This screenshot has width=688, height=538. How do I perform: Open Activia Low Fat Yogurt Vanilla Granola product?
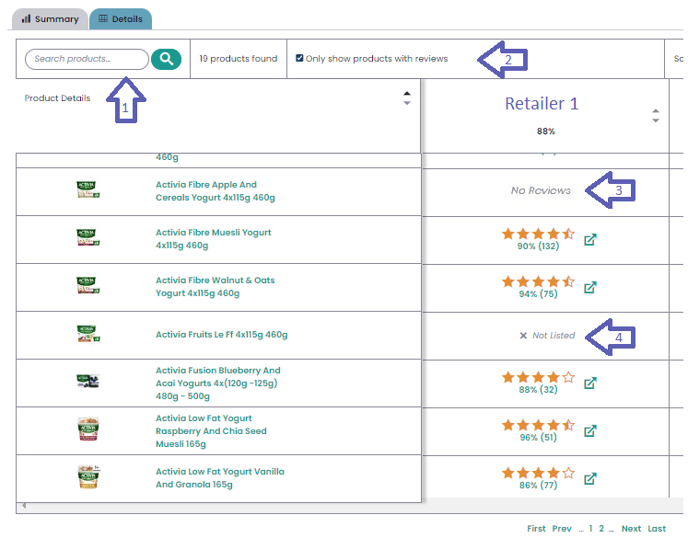(x=220, y=478)
